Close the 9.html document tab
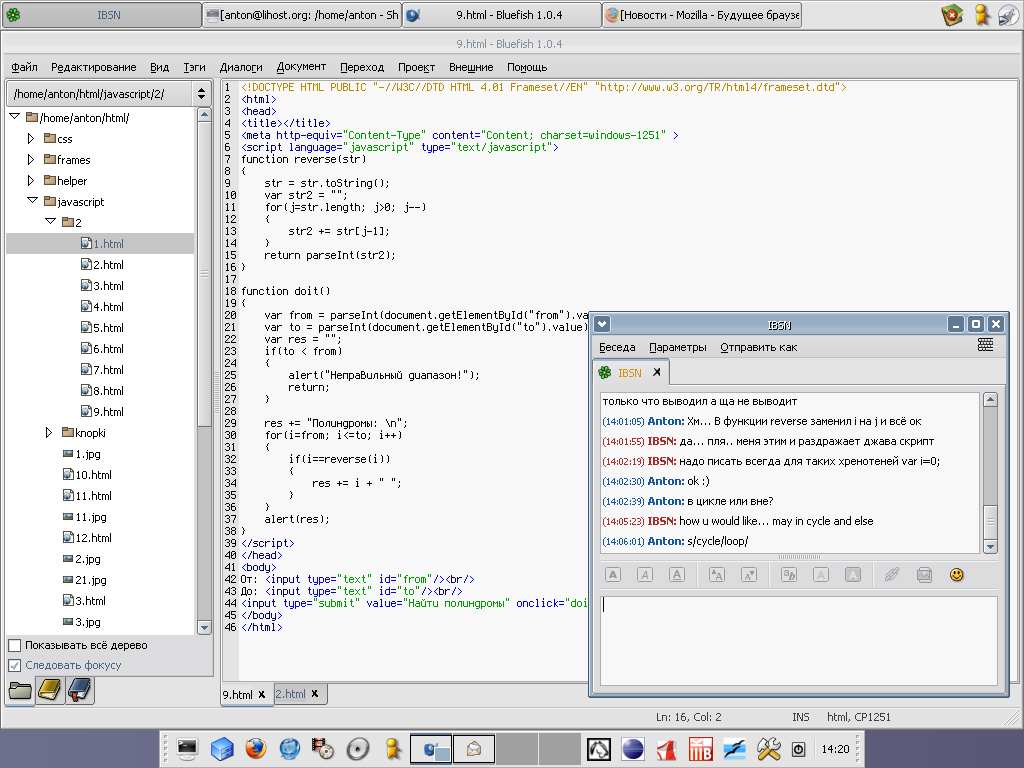 coord(262,694)
